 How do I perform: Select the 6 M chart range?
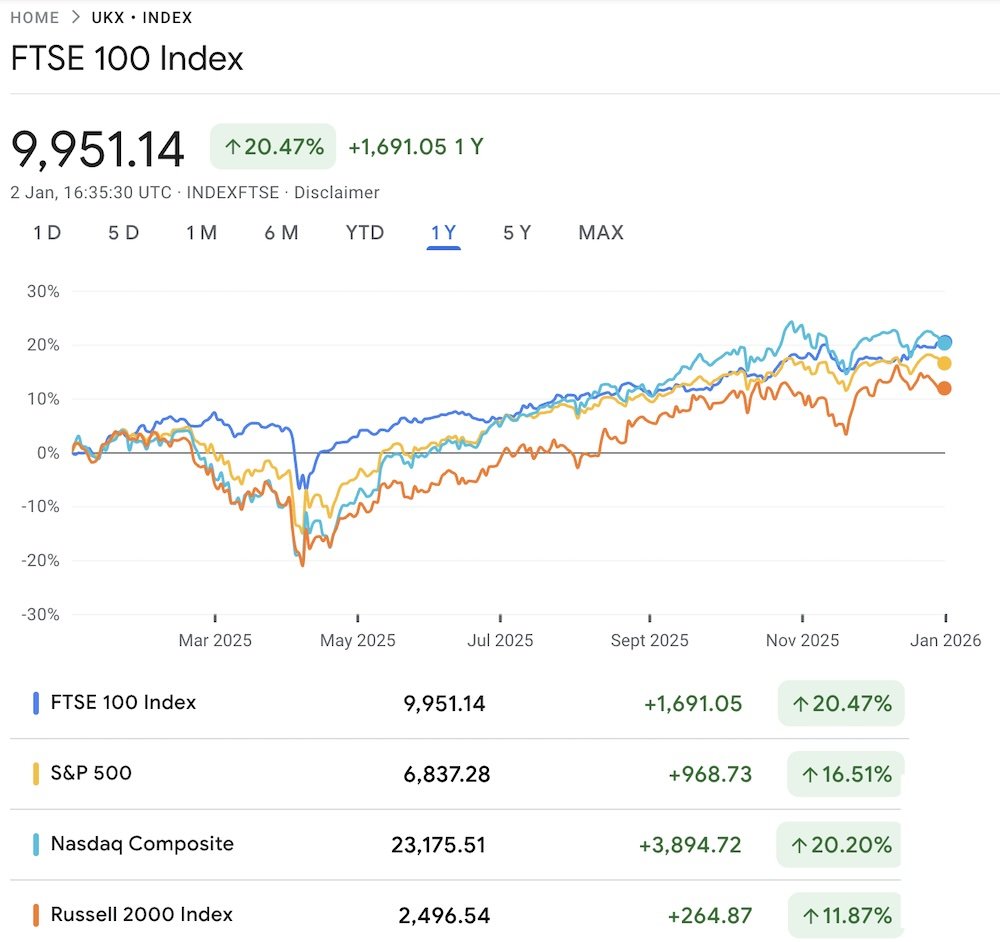coord(281,233)
